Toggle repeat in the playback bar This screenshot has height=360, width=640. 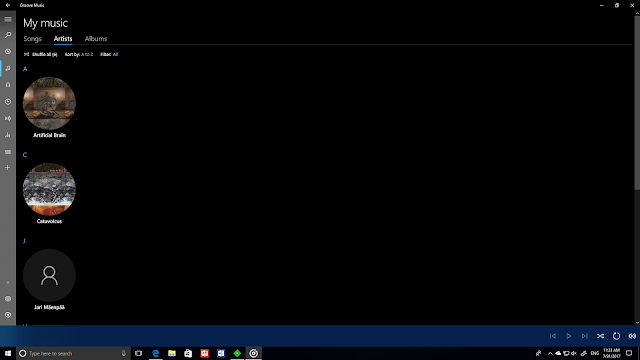pyautogui.click(x=616, y=336)
